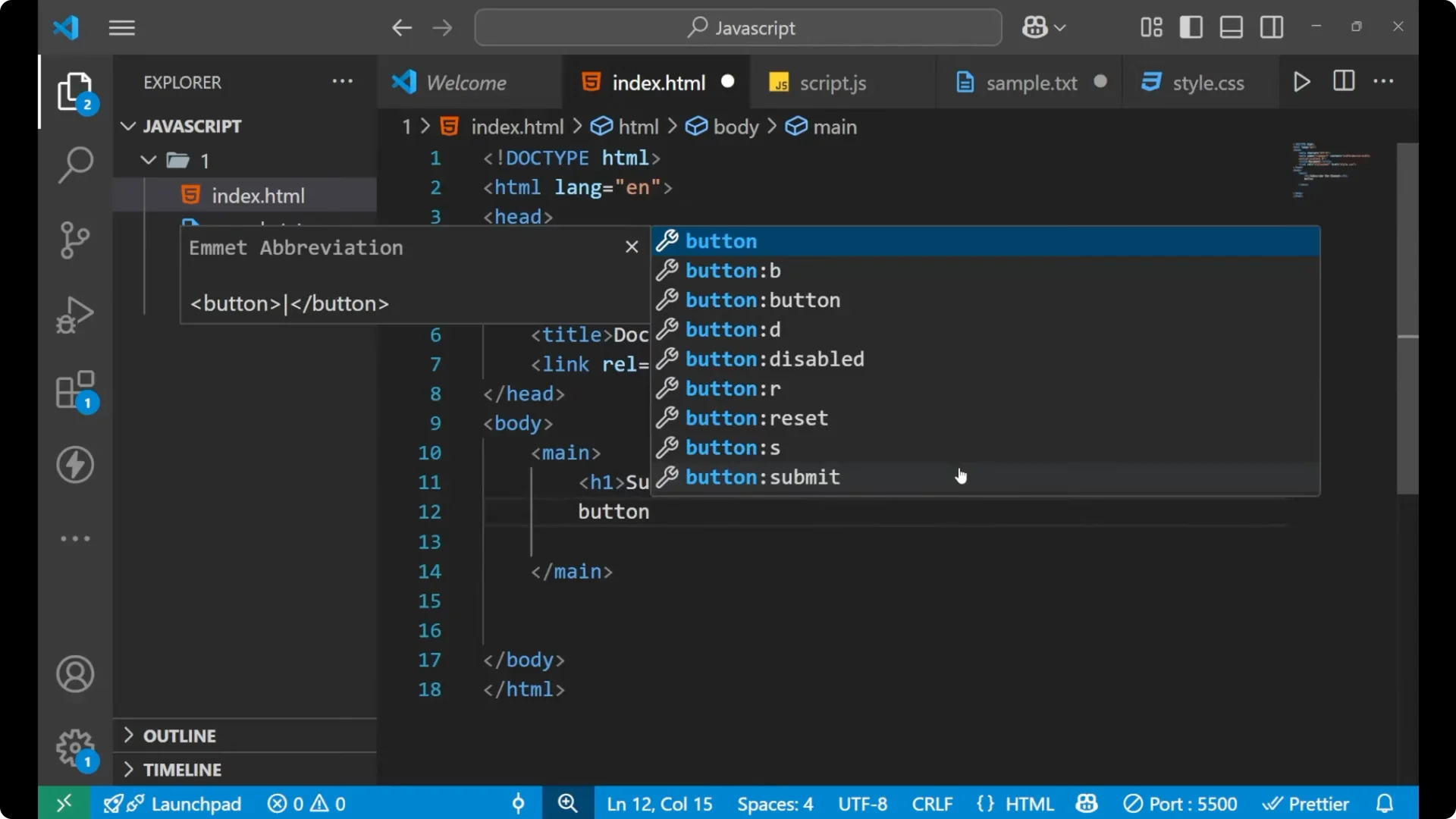Image resolution: width=1456 pixels, height=819 pixels.
Task: Select the button:submit Emmet suggestion
Action: point(763,477)
